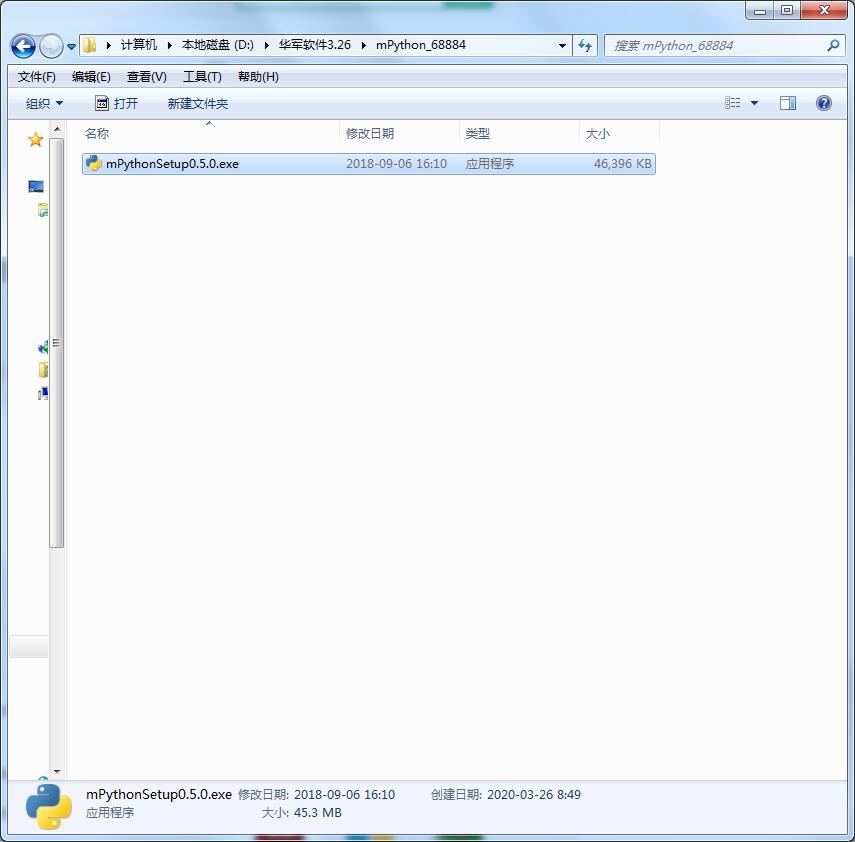Click the refresh icon next to the address bar
This screenshot has height=842, width=855.
pos(585,46)
